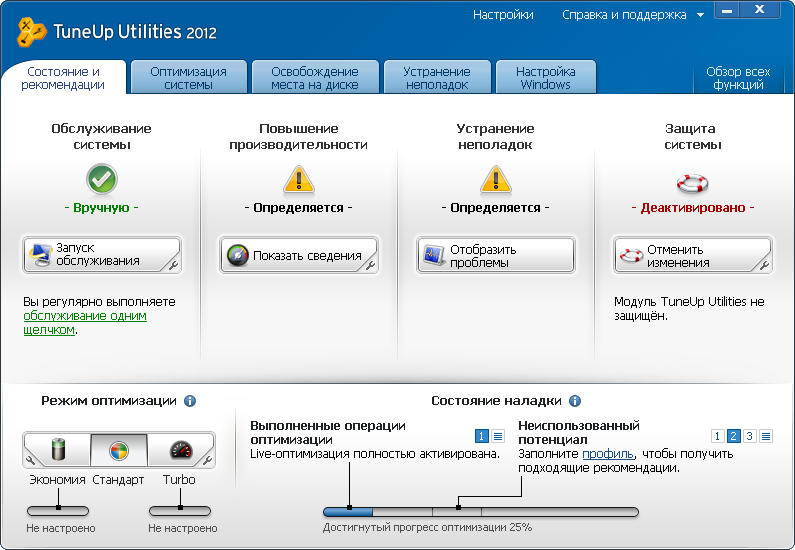Click Live-оптимизация полностью активирована text
The width and height of the screenshot is (795, 550).
point(375,454)
